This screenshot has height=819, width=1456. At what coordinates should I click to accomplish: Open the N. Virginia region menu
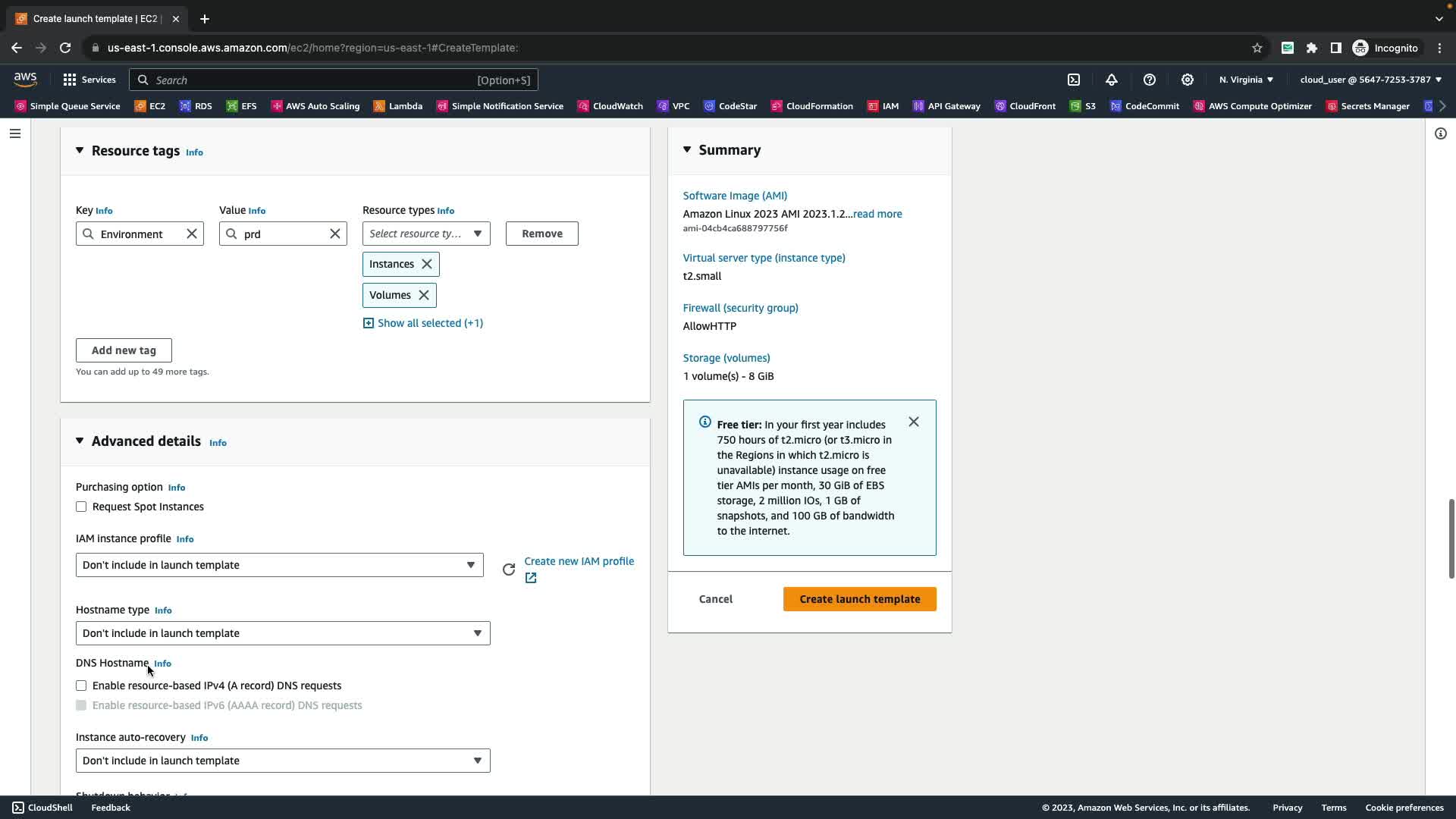click(x=1246, y=80)
